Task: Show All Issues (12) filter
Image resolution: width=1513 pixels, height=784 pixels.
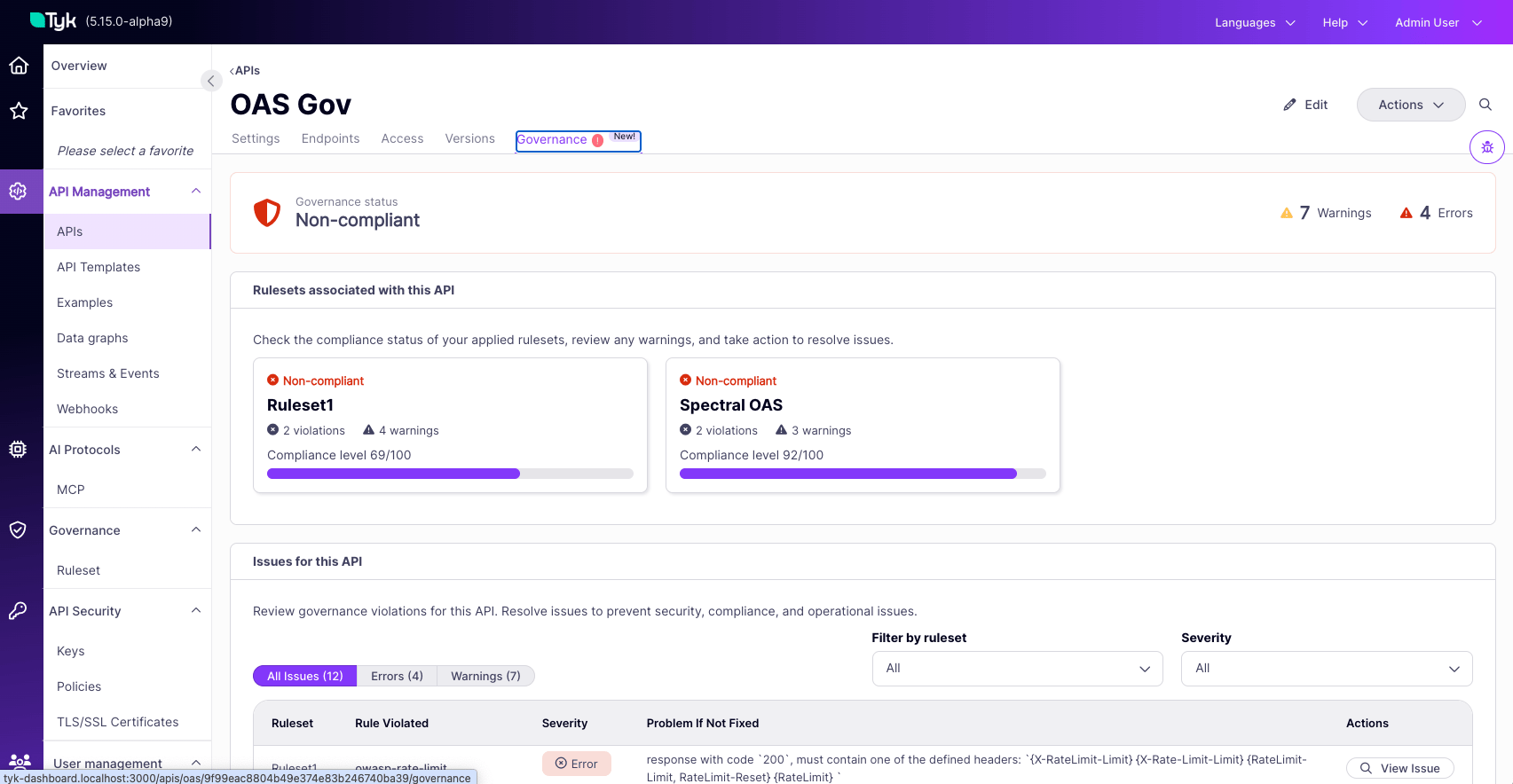Action: 305,676
